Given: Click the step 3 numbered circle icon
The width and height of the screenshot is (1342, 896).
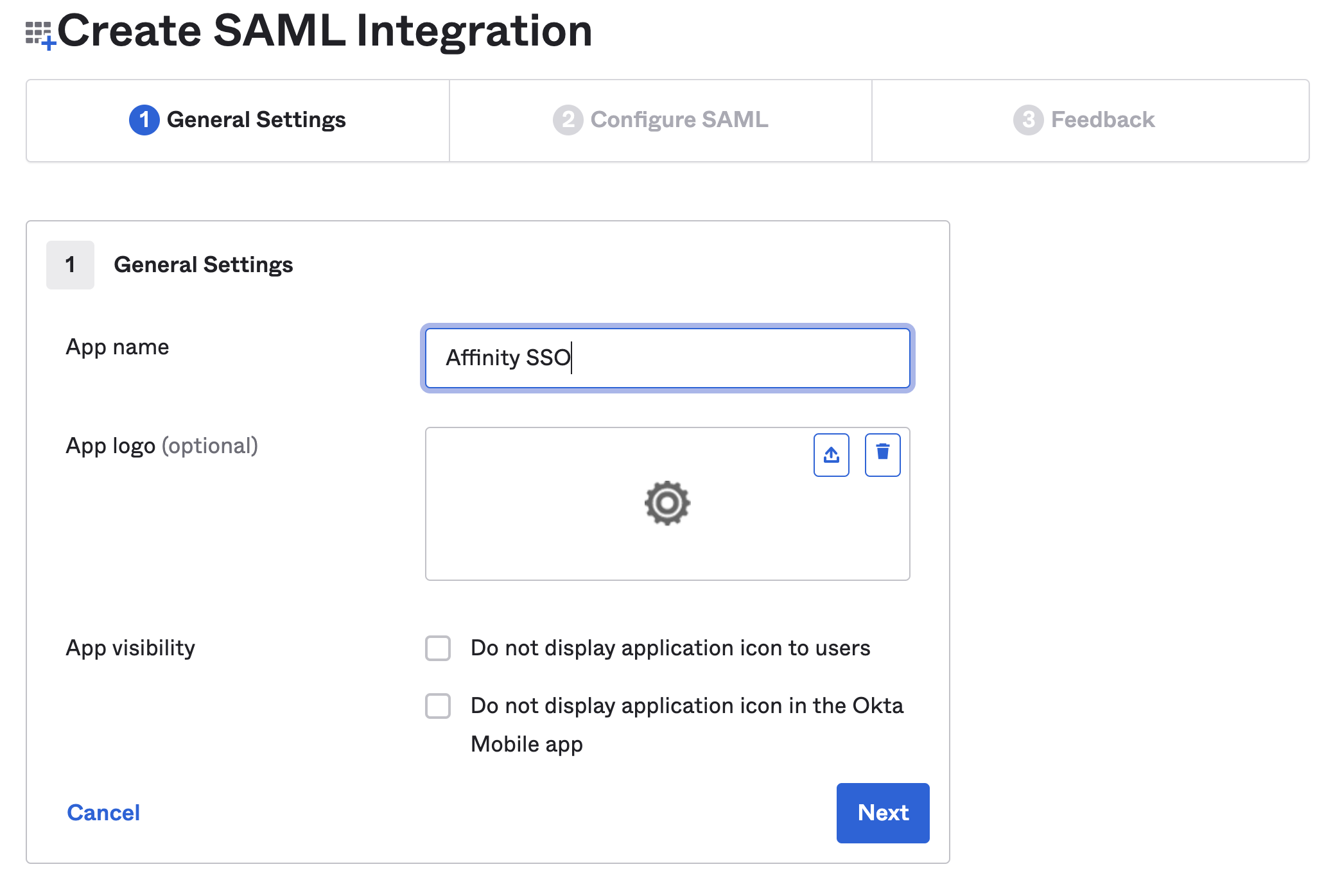Looking at the screenshot, I should coord(1027,120).
